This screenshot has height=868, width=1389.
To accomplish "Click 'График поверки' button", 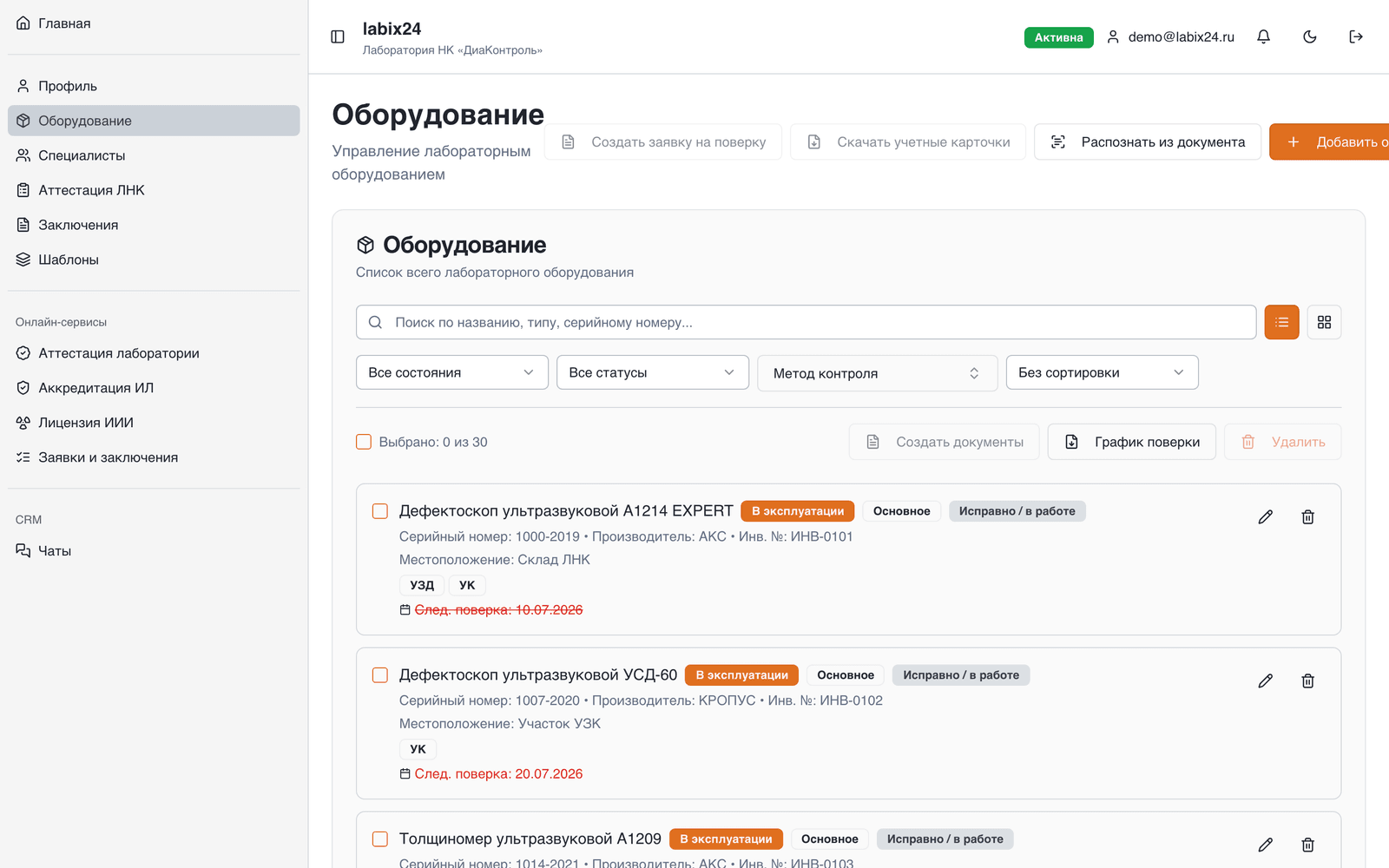I will coord(1132,442).
